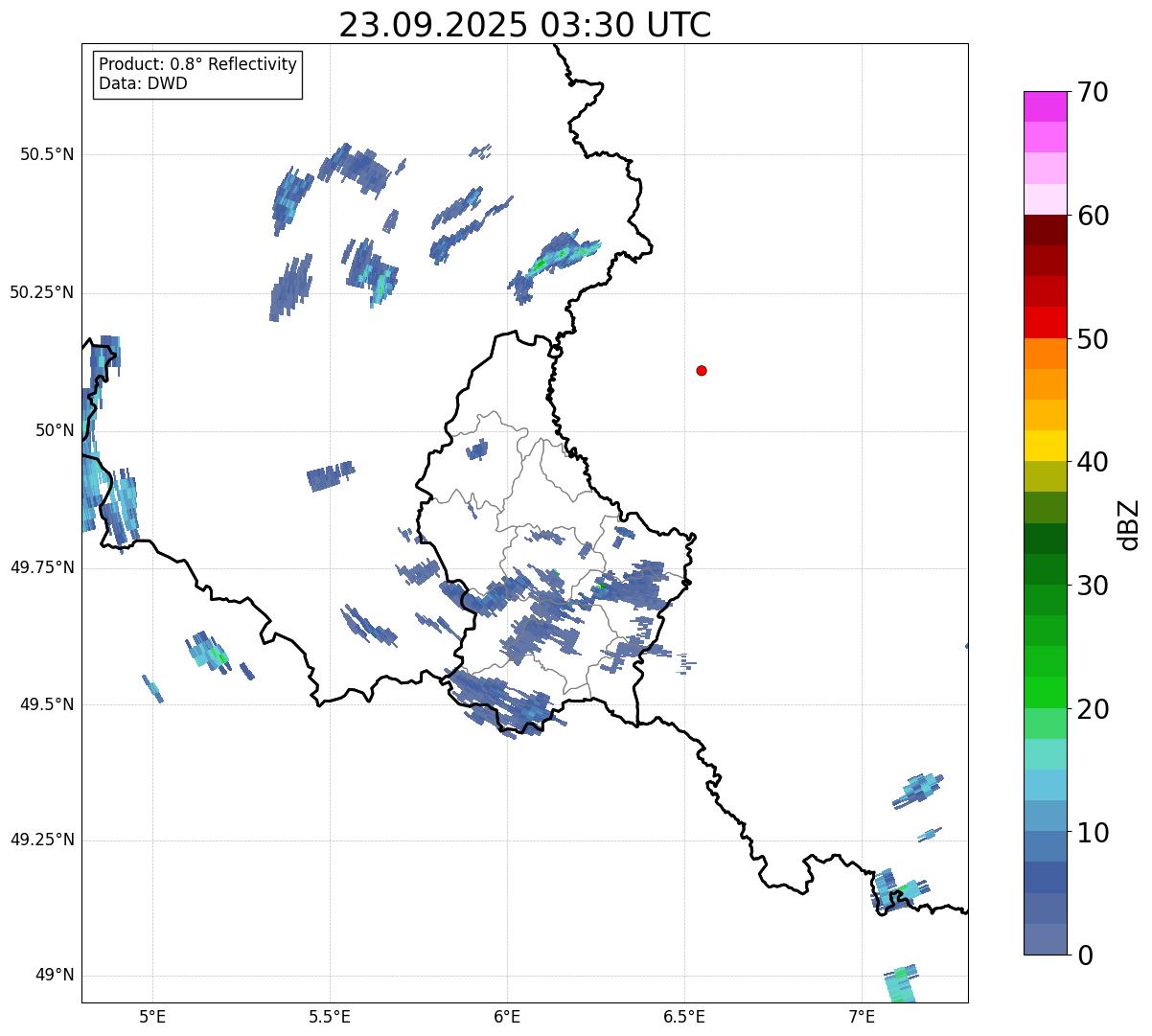Click the dark maroon colorbar segment below 60
The height and width of the screenshot is (1036, 1152).
[1045, 230]
